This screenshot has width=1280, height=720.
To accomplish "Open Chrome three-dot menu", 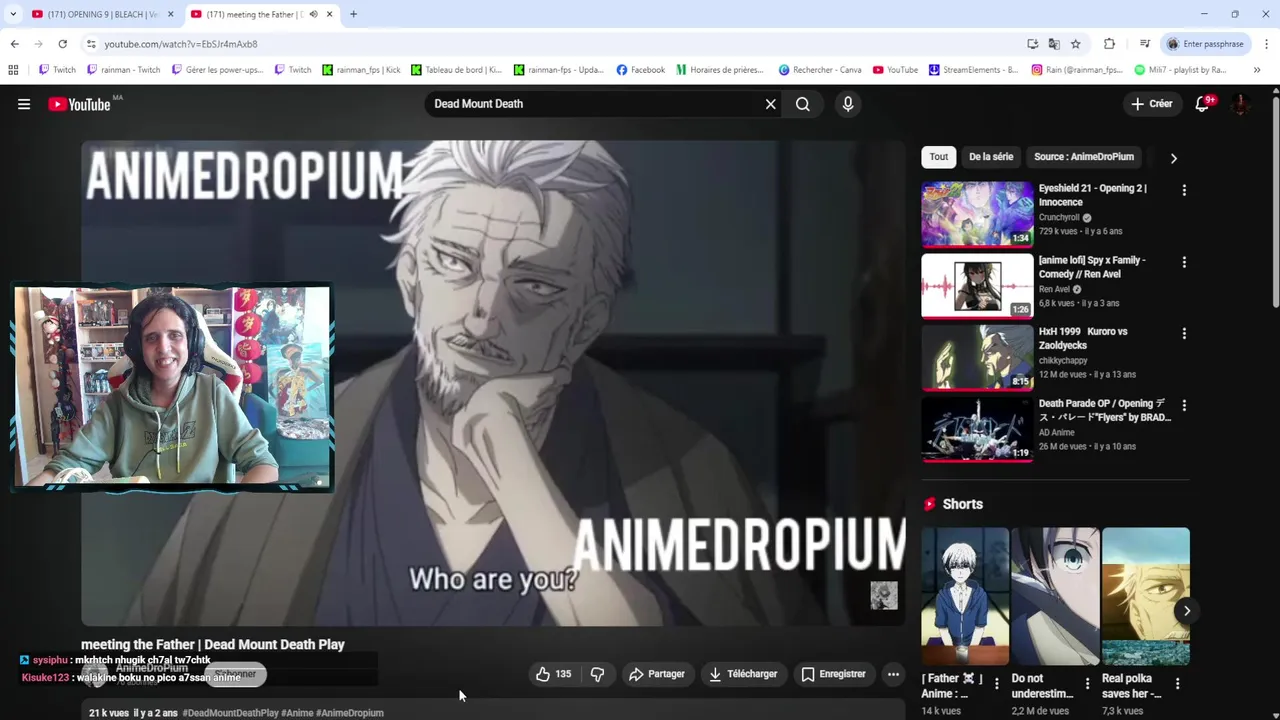I will pyautogui.click(x=1266, y=44).
